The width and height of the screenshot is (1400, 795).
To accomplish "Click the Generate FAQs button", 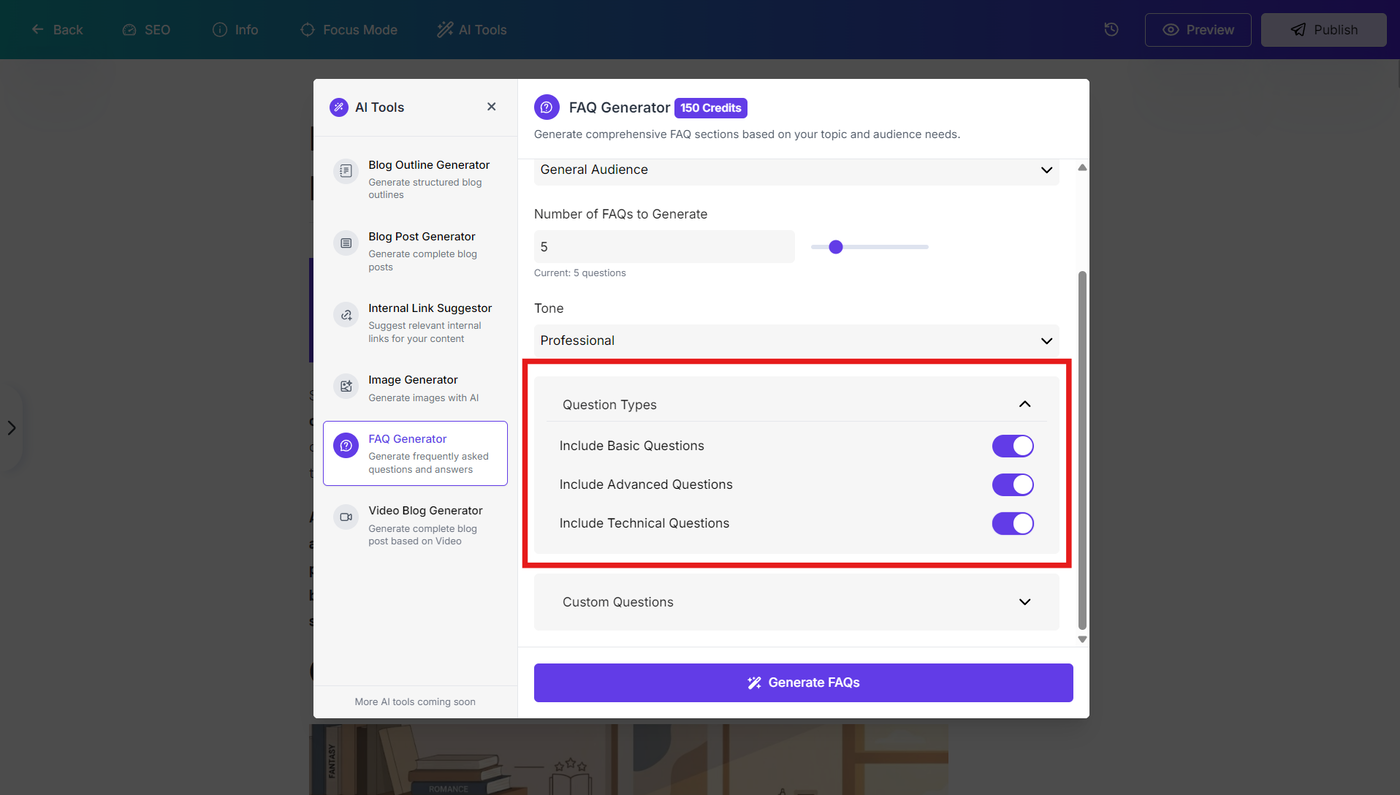I will point(803,683).
